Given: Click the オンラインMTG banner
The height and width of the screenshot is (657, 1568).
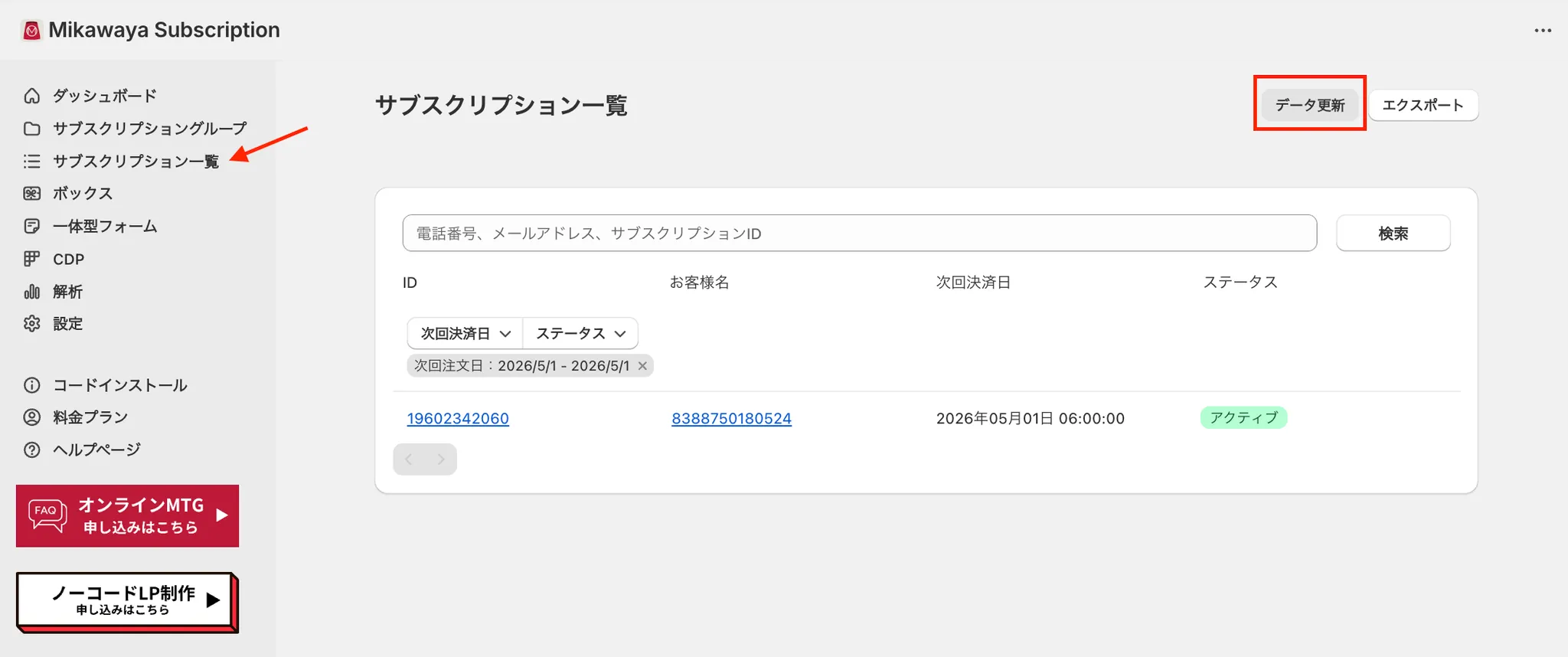Looking at the screenshot, I should coord(127,516).
